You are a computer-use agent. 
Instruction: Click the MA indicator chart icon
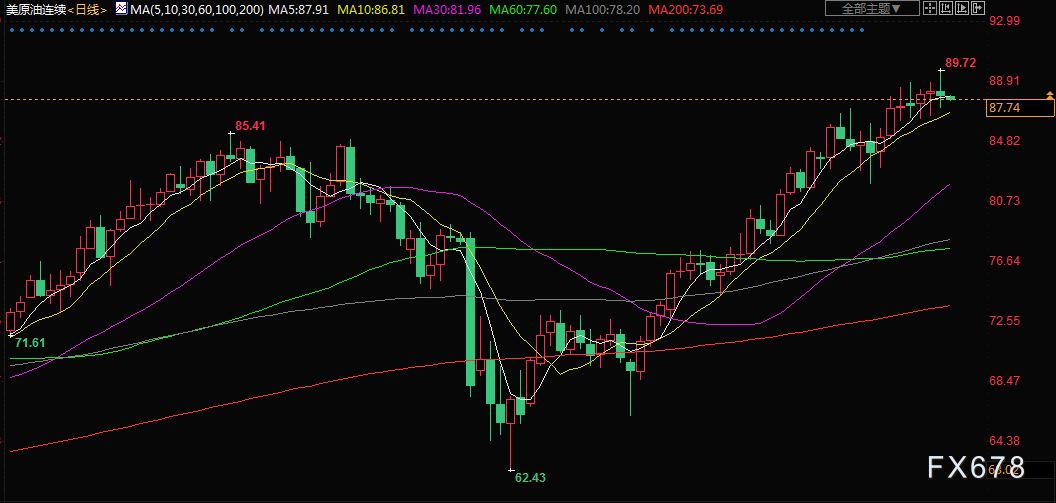click(x=120, y=9)
